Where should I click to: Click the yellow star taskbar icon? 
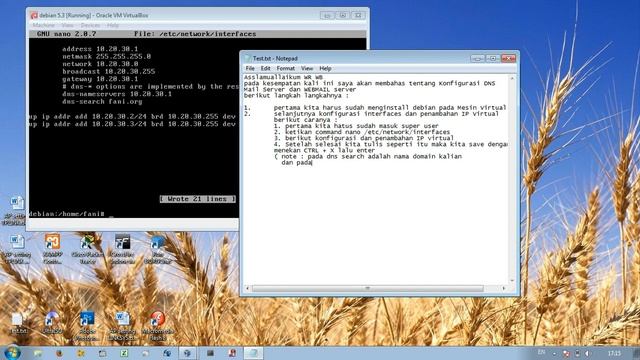(81, 353)
